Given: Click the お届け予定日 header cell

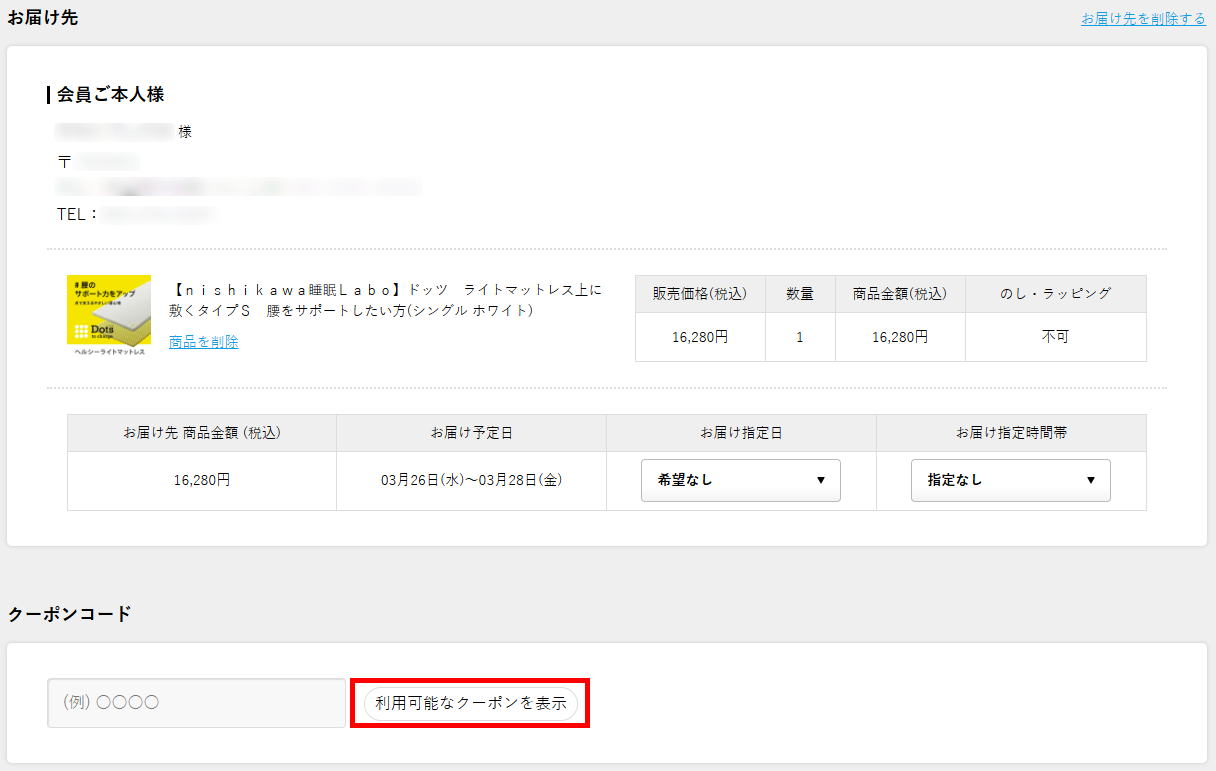Looking at the screenshot, I should coord(471,433).
